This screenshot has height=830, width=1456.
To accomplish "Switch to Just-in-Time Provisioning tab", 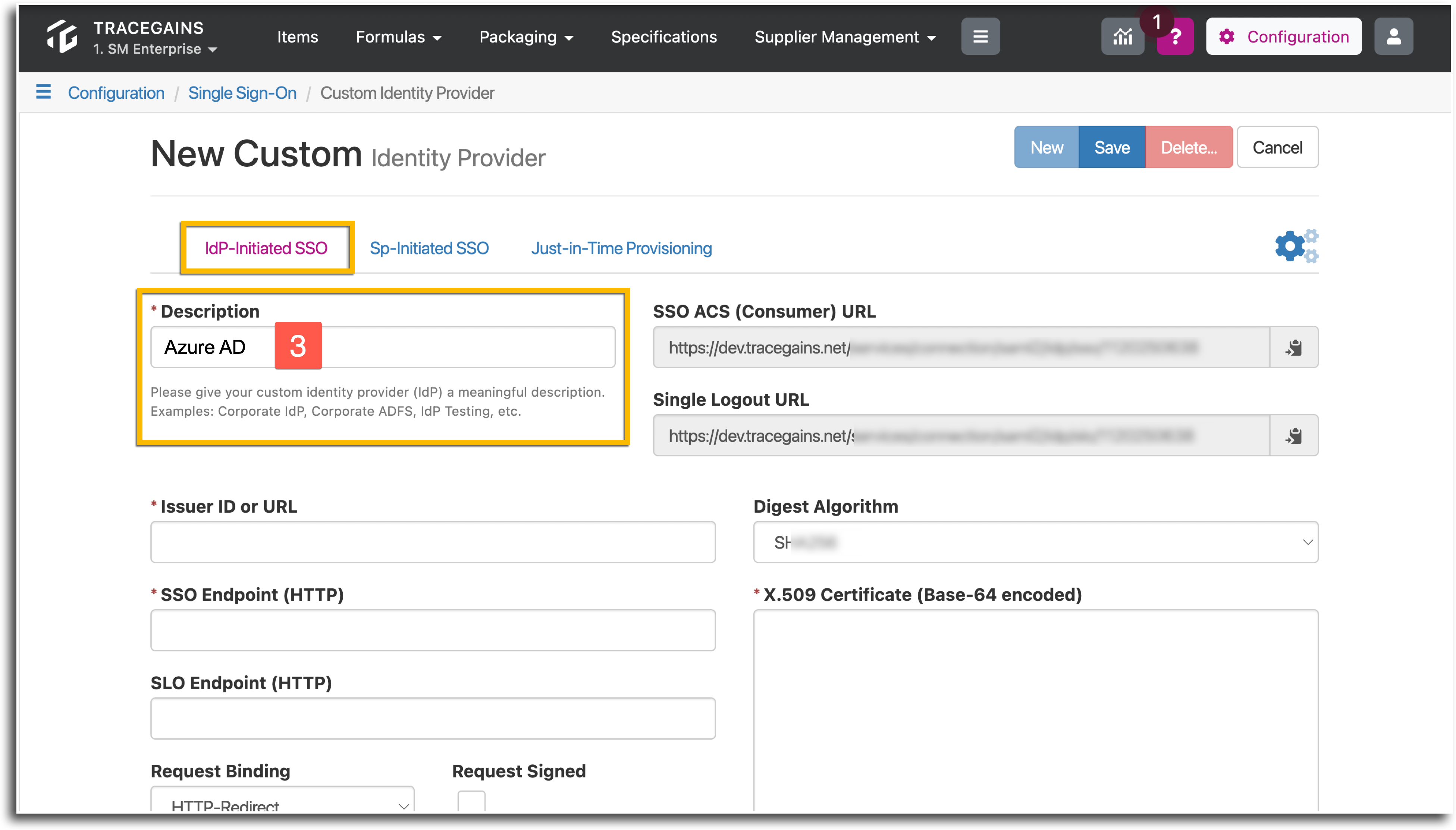I will pyautogui.click(x=621, y=249).
